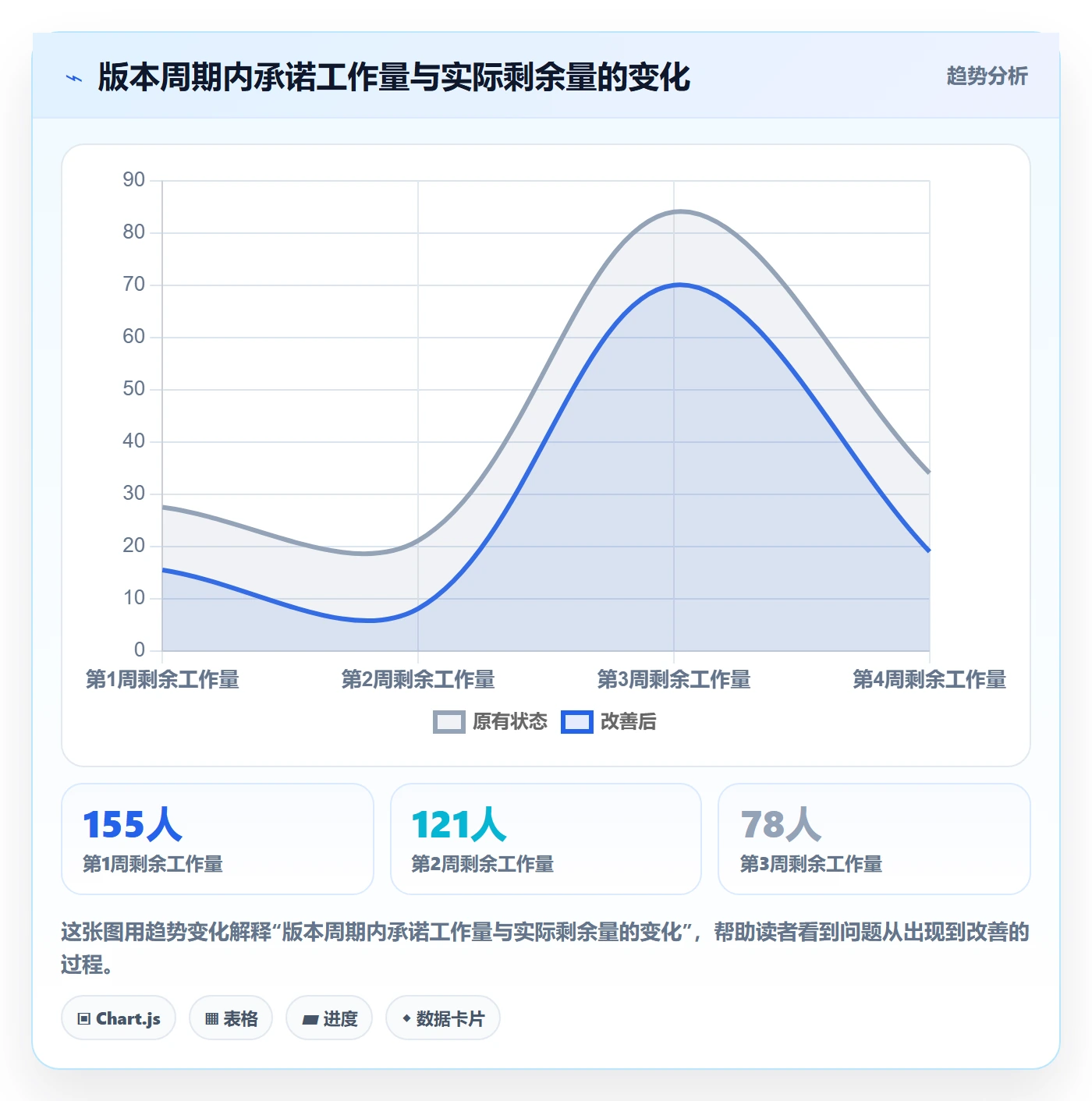Open the 155人 data card

[x=218, y=839]
